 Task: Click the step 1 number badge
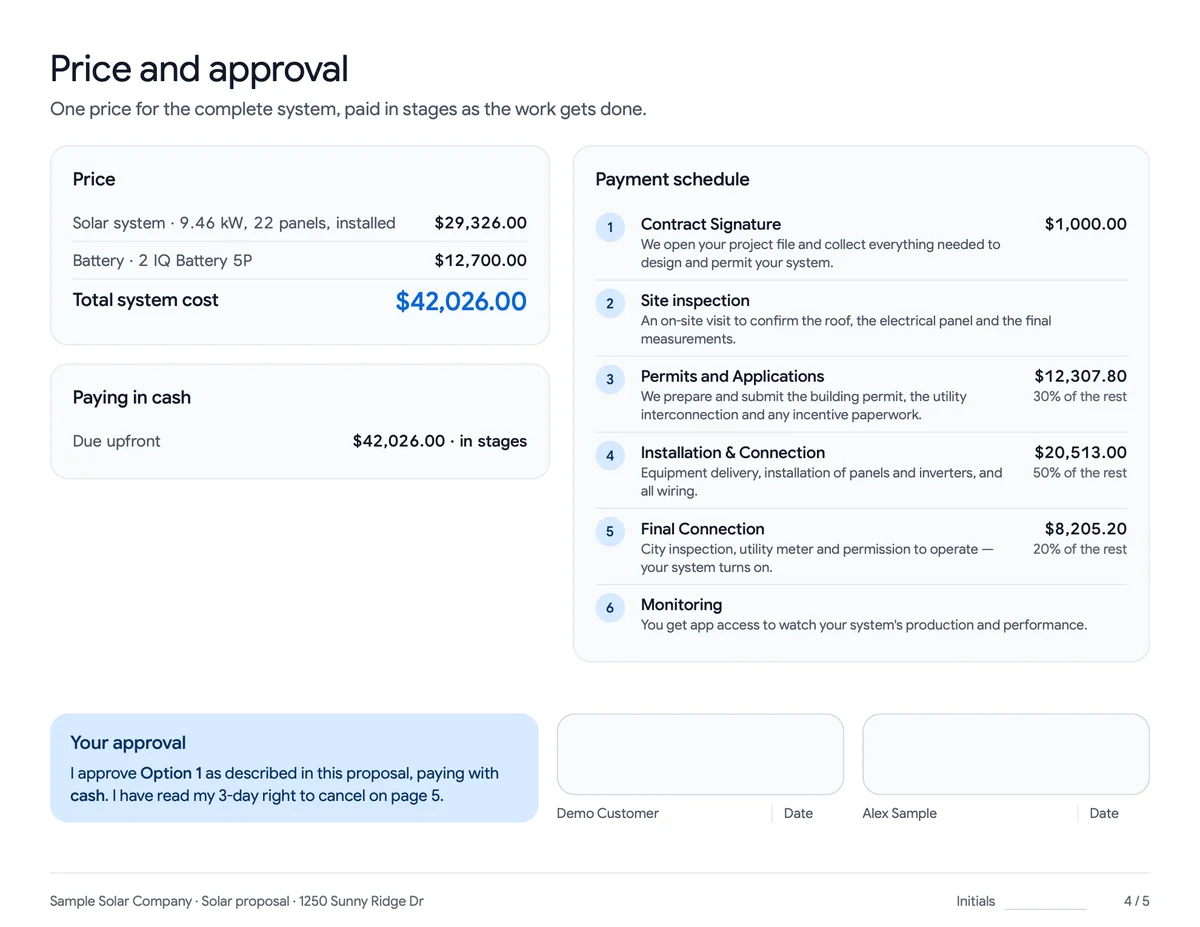(x=610, y=227)
